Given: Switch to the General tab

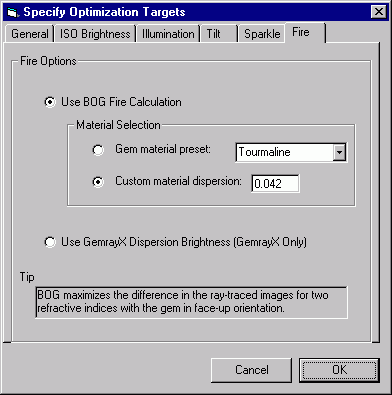Looking at the screenshot, I should click(x=29, y=34).
